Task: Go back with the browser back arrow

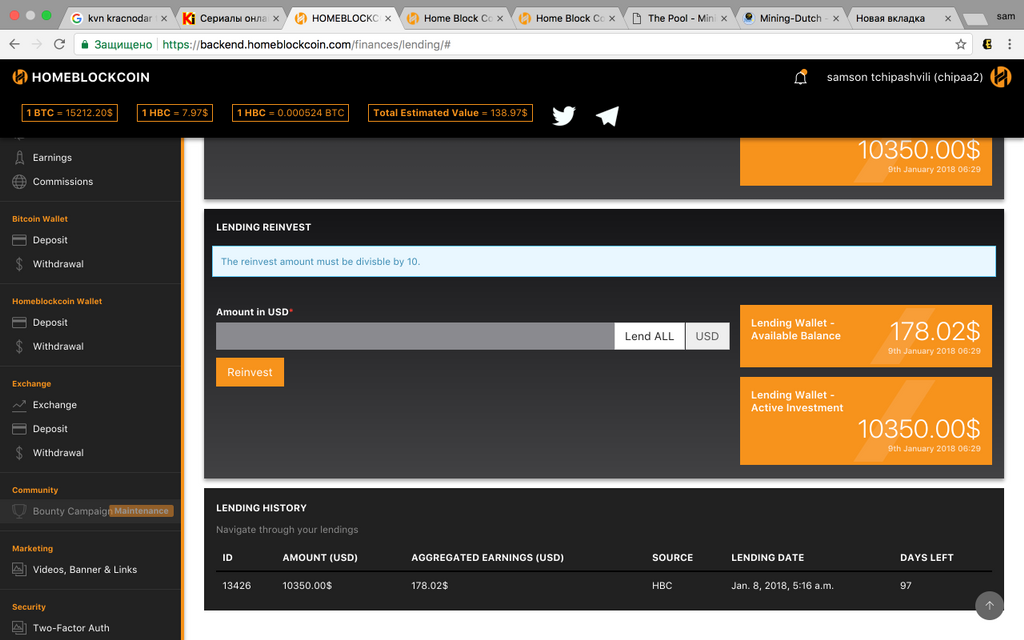Action: pos(14,44)
